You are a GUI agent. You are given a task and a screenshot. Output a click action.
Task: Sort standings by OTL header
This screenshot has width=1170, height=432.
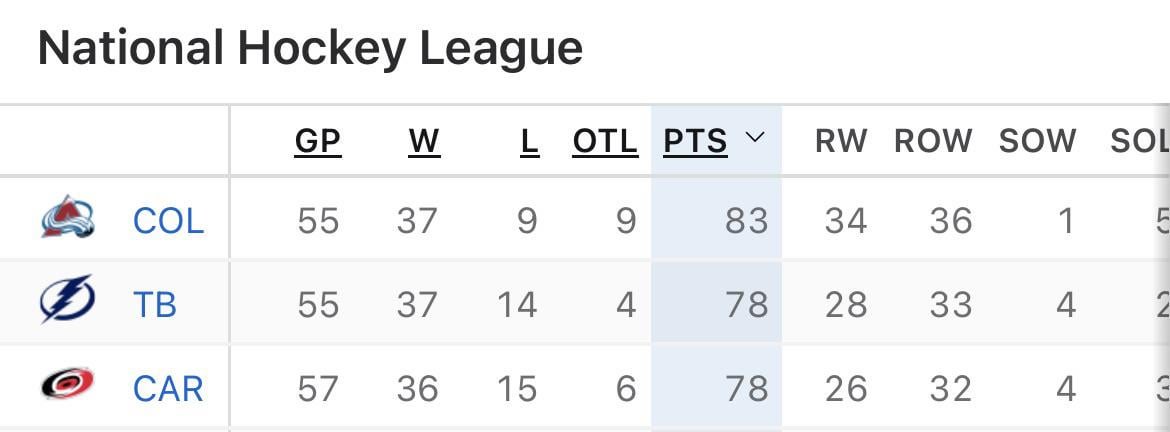(605, 141)
